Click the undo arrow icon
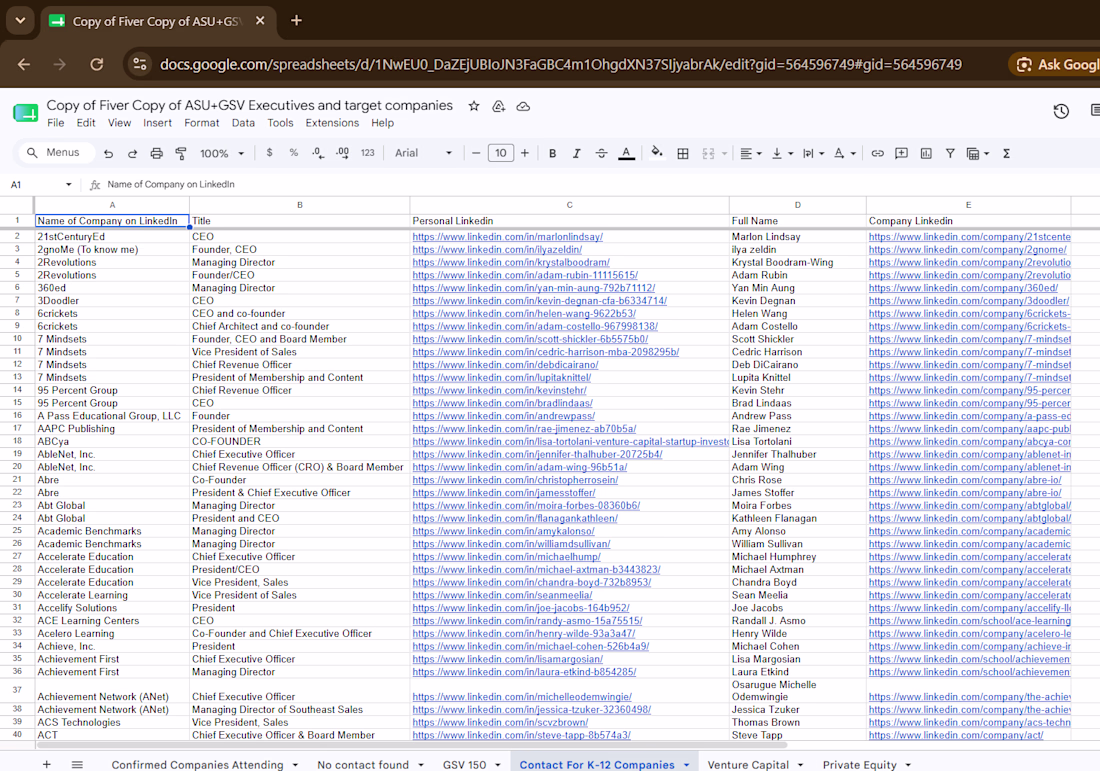This screenshot has height=771, width=1100. [108, 153]
